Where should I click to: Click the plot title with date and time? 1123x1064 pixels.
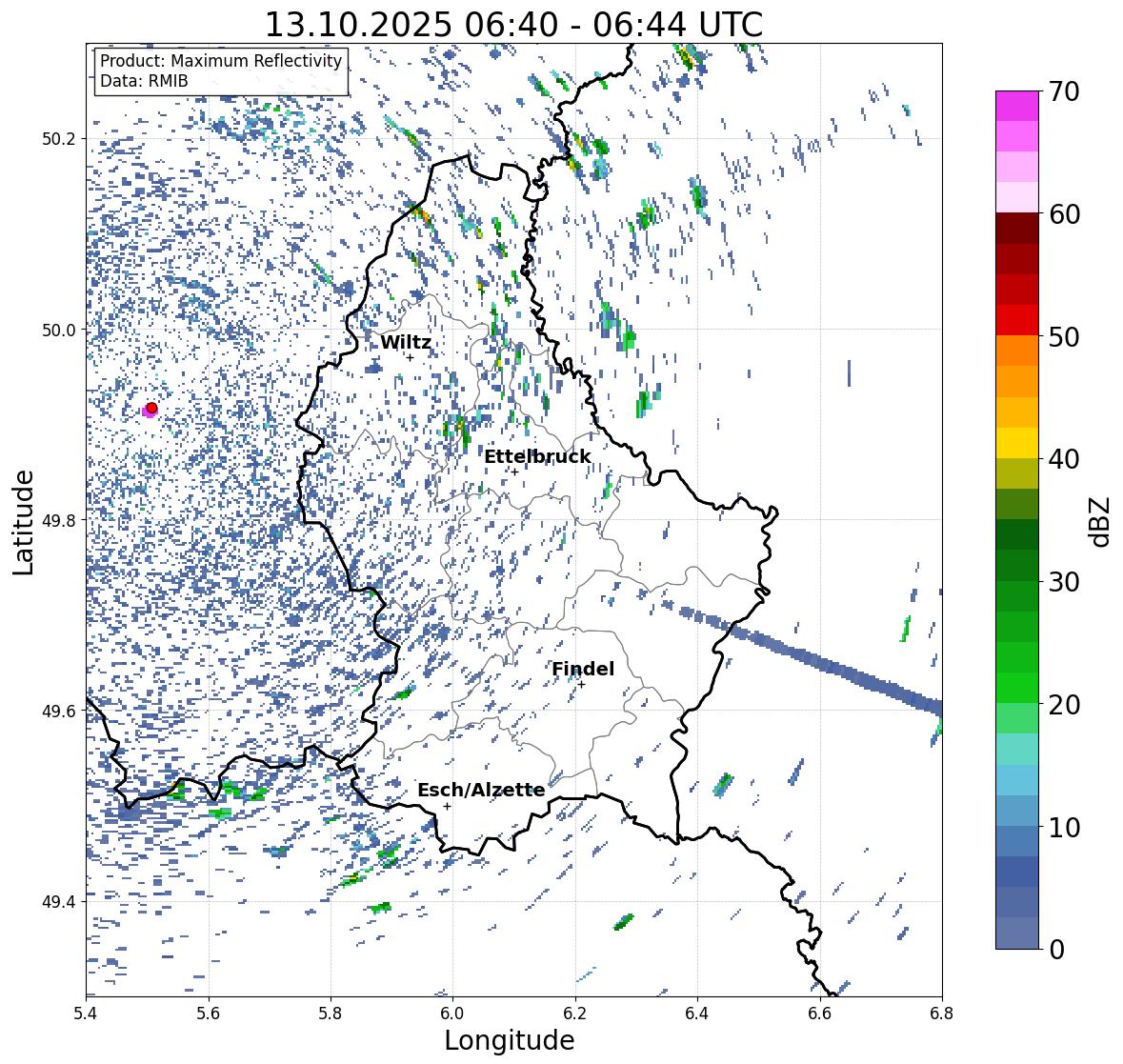click(x=514, y=25)
